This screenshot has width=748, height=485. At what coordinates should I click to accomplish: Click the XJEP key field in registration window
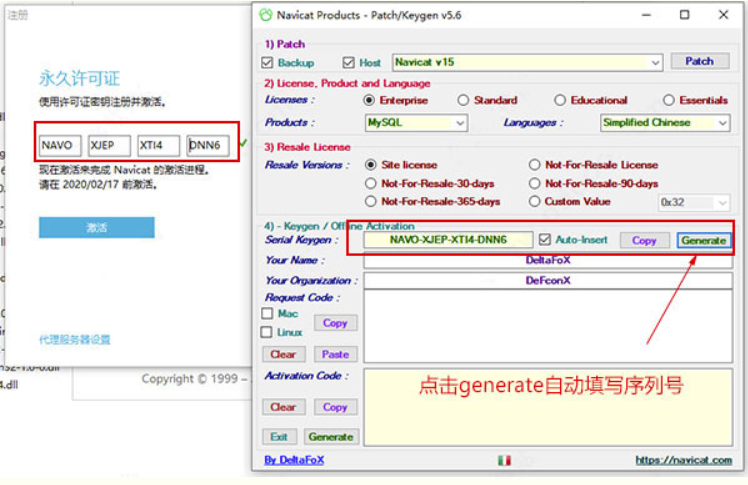[x=109, y=145]
